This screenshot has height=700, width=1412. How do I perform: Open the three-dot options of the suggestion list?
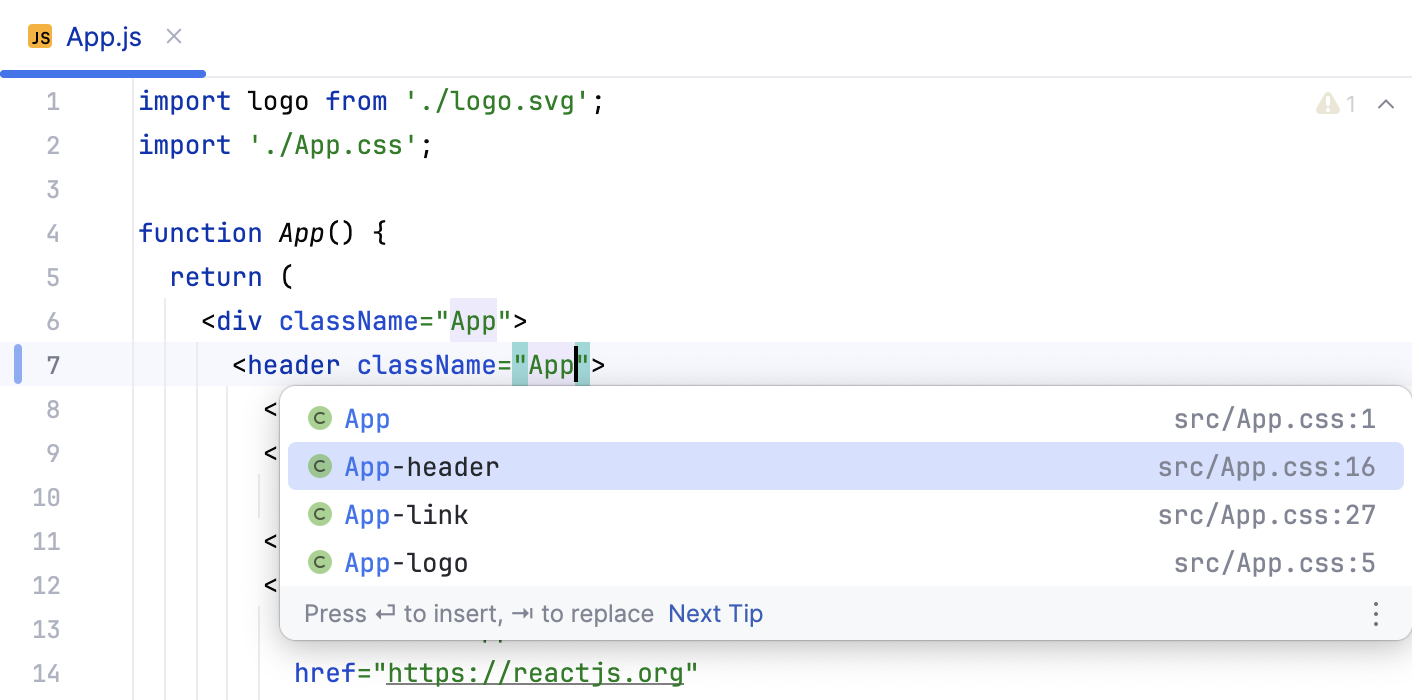(1376, 613)
